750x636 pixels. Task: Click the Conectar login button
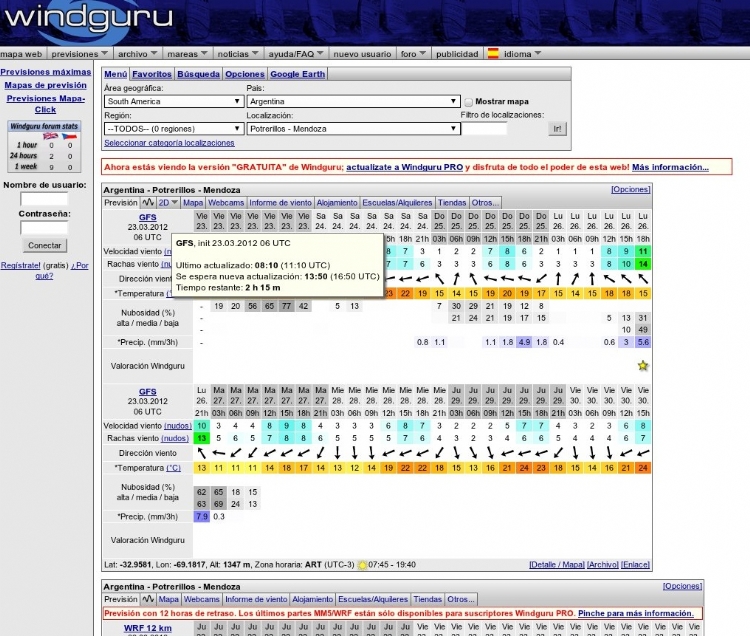pyautogui.click(x=44, y=245)
